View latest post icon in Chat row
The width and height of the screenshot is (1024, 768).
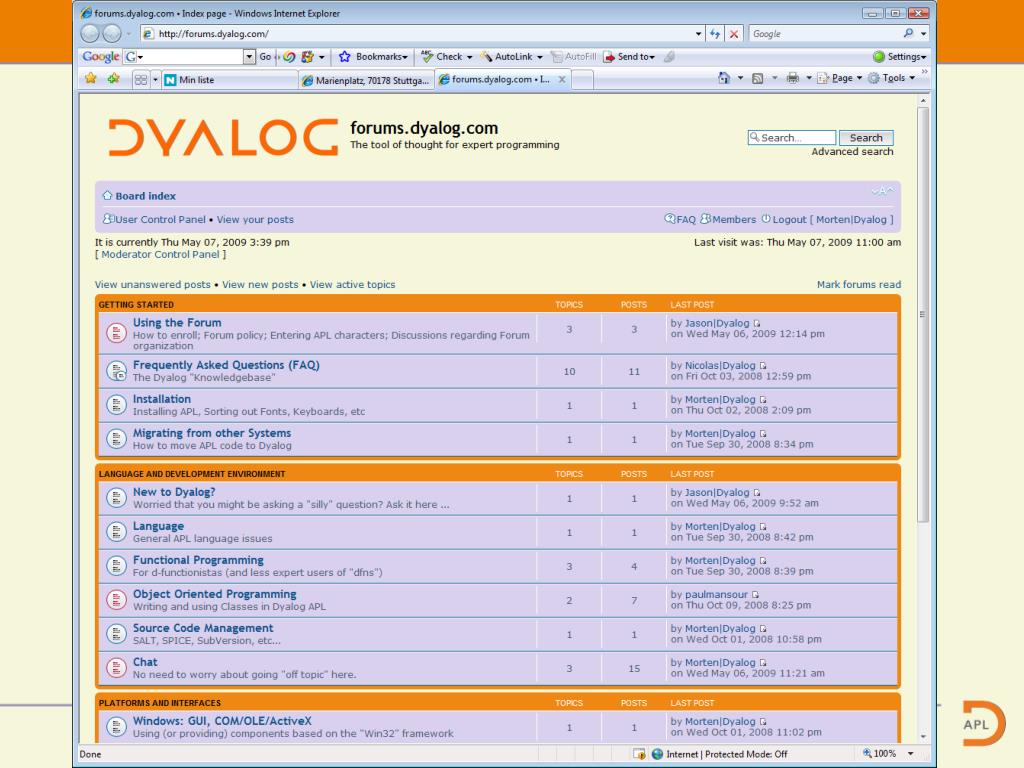[763, 662]
